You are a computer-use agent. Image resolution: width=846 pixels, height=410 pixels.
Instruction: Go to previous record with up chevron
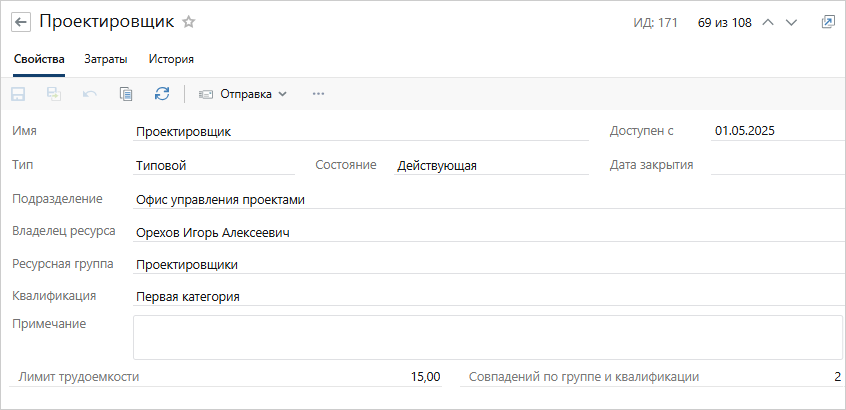(x=768, y=22)
